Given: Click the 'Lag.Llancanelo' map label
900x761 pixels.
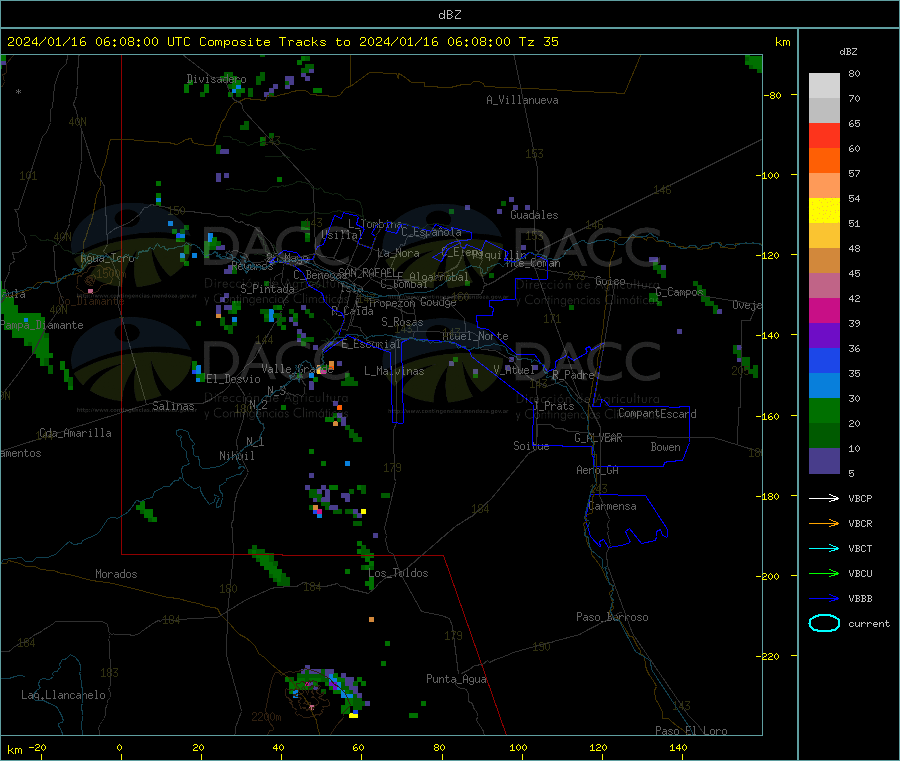Looking at the screenshot, I should point(63,696).
